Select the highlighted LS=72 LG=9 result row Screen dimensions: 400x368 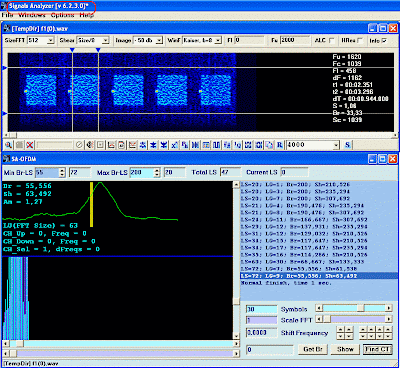click(x=319, y=276)
